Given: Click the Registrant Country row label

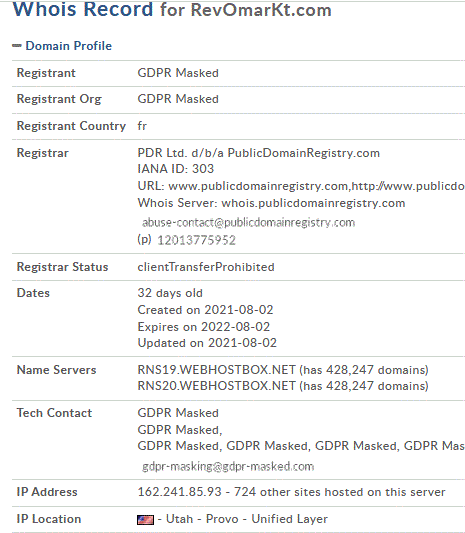Looking at the screenshot, I should click(71, 126).
